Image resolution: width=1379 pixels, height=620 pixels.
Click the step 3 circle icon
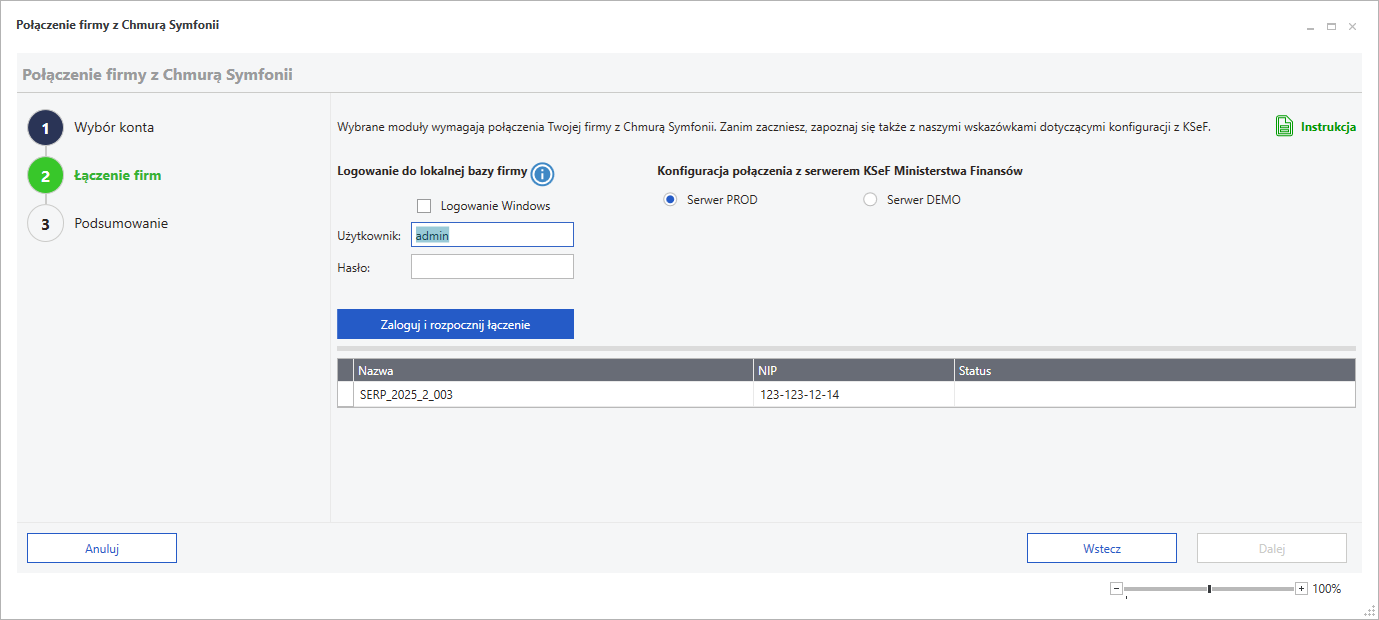pos(45,224)
